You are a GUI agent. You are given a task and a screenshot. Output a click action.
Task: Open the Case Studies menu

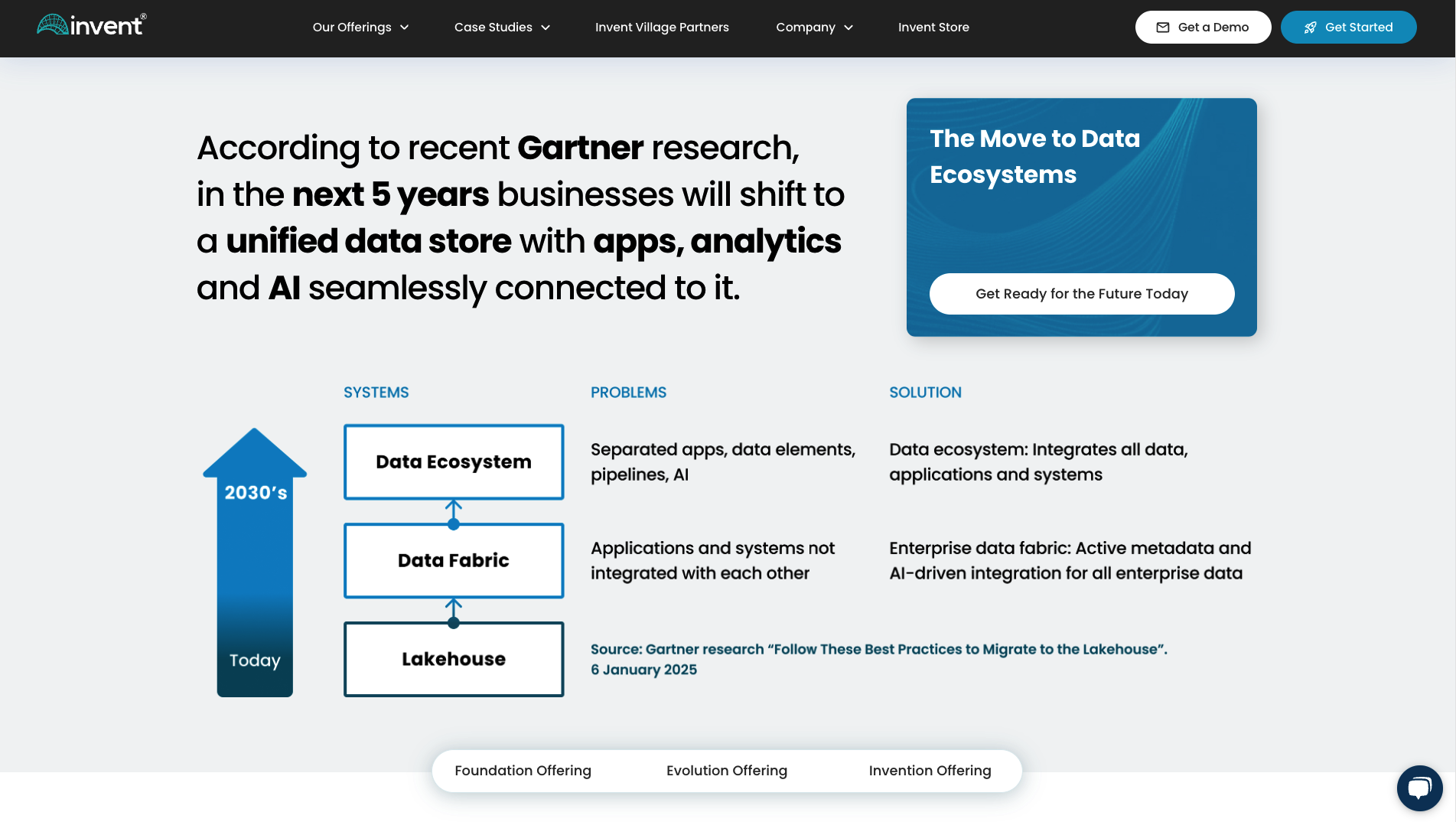(x=502, y=28)
